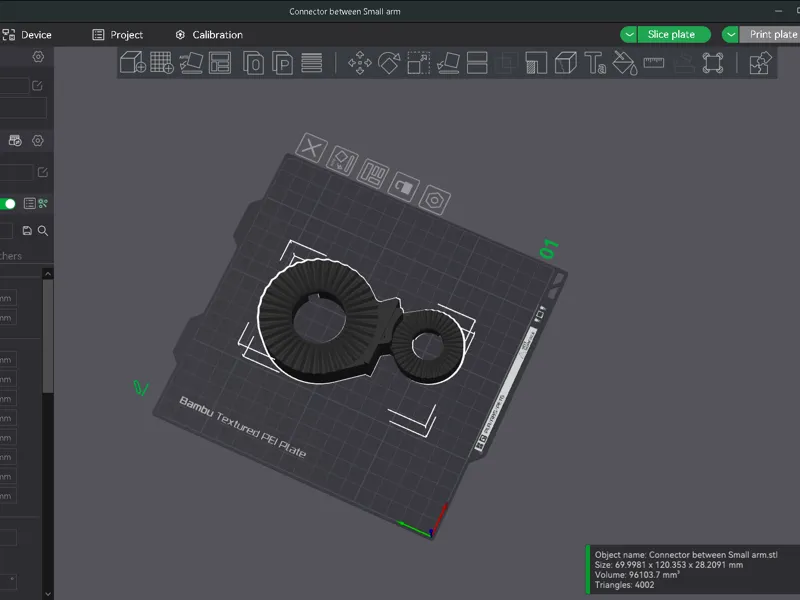The height and width of the screenshot is (600, 800).
Task: Open plate settings hexagon icon on plate
Action: [x=435, y=200]
